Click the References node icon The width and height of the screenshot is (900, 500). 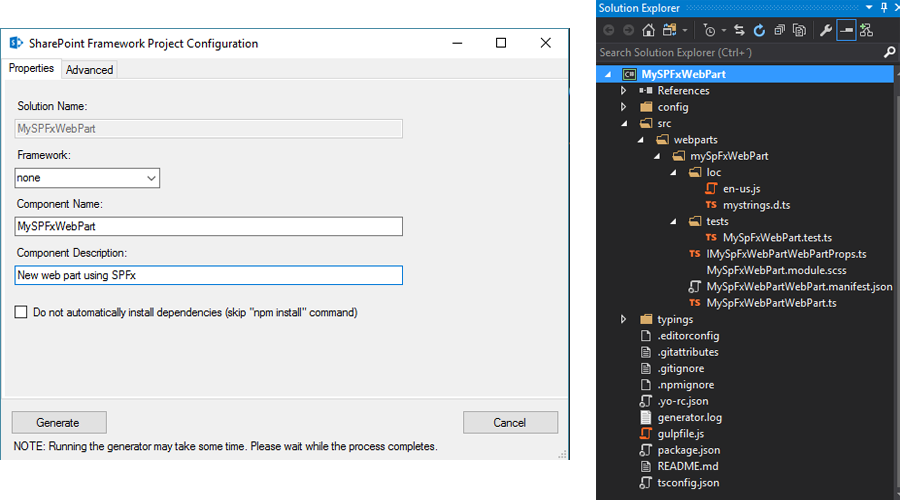click(646, 91)
